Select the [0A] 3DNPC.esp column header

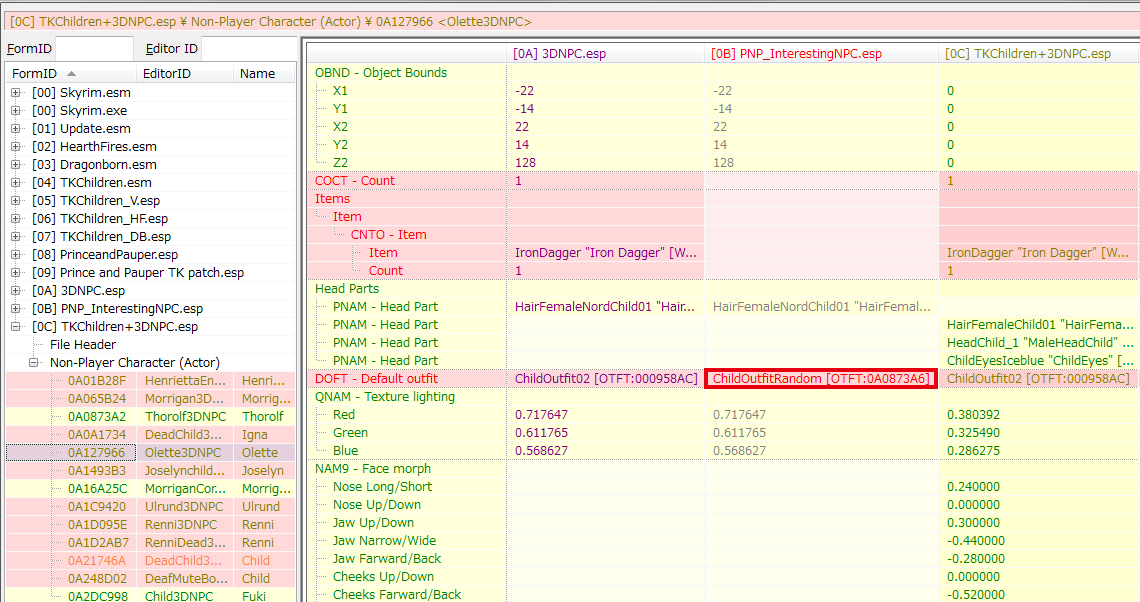pyautogui.click(x=605, y=53)
